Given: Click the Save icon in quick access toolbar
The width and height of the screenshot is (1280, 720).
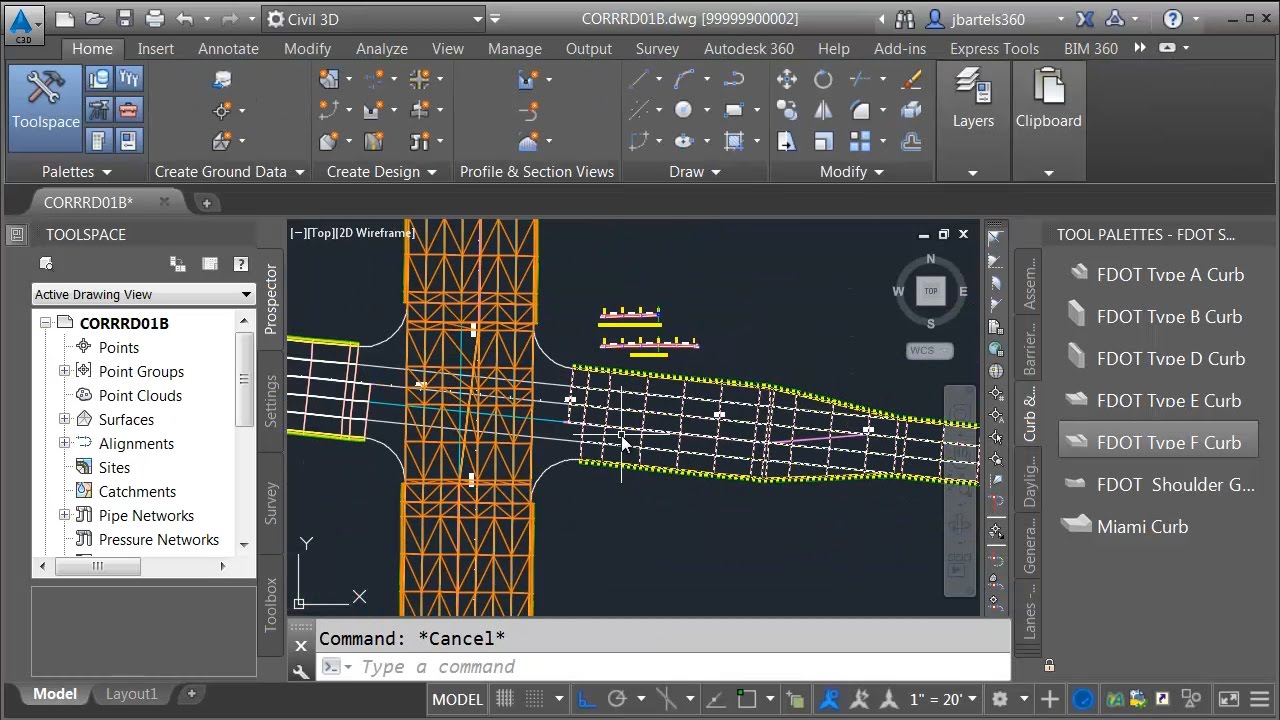Looking at the screenshot, I should 124,18.
